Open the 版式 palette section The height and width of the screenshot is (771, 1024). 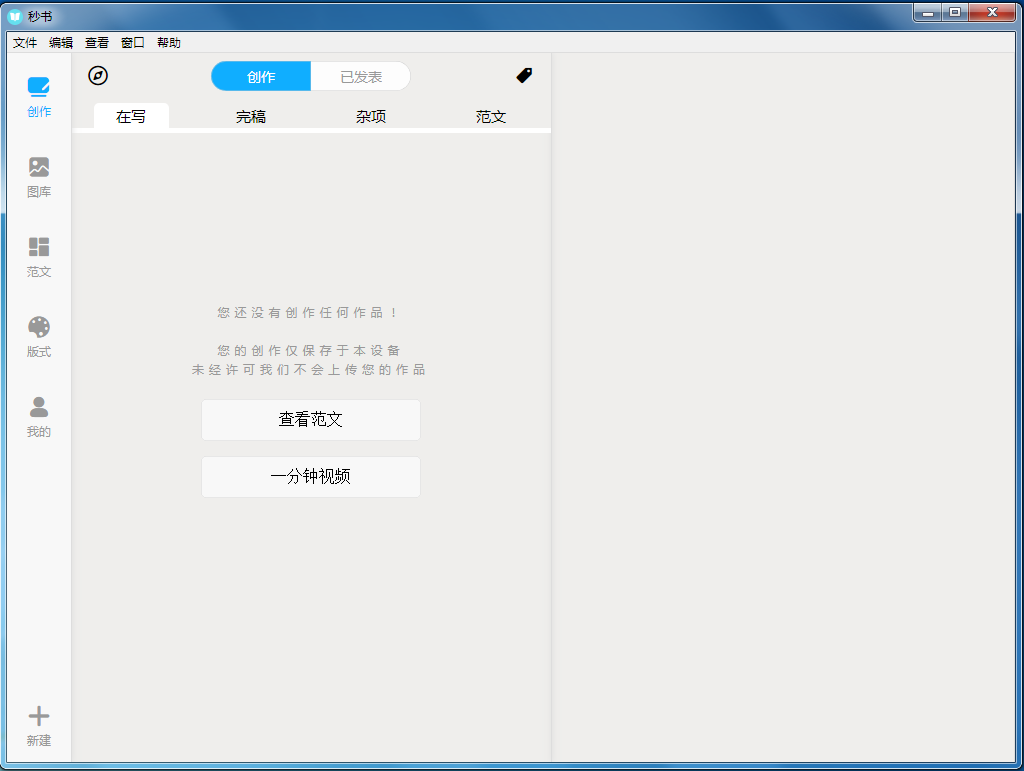pyautogui.click(x=39, y=338)
